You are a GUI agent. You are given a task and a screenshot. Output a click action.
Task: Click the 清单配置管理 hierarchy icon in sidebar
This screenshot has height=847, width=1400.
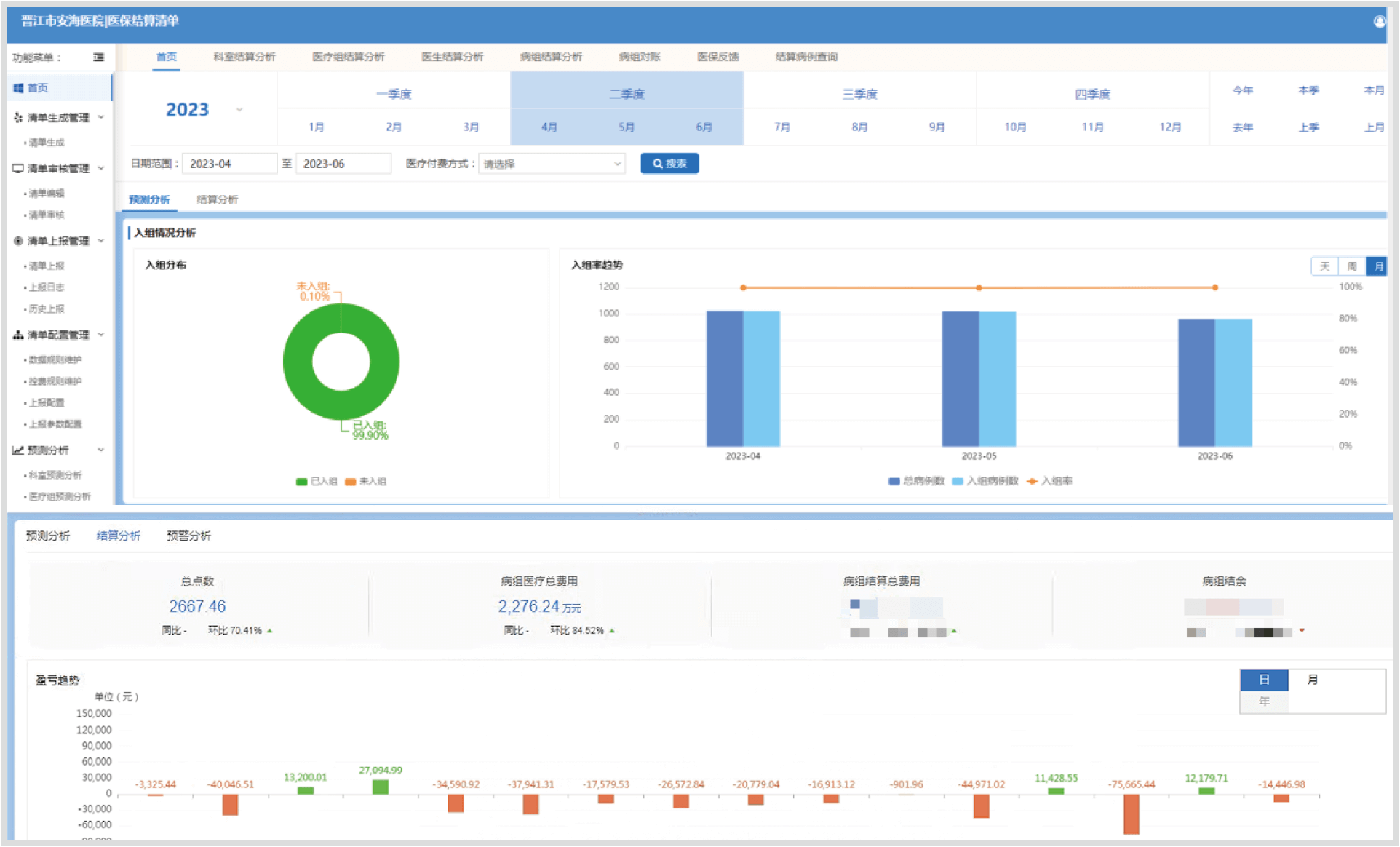pyautogui.click(x=18, y=335)
